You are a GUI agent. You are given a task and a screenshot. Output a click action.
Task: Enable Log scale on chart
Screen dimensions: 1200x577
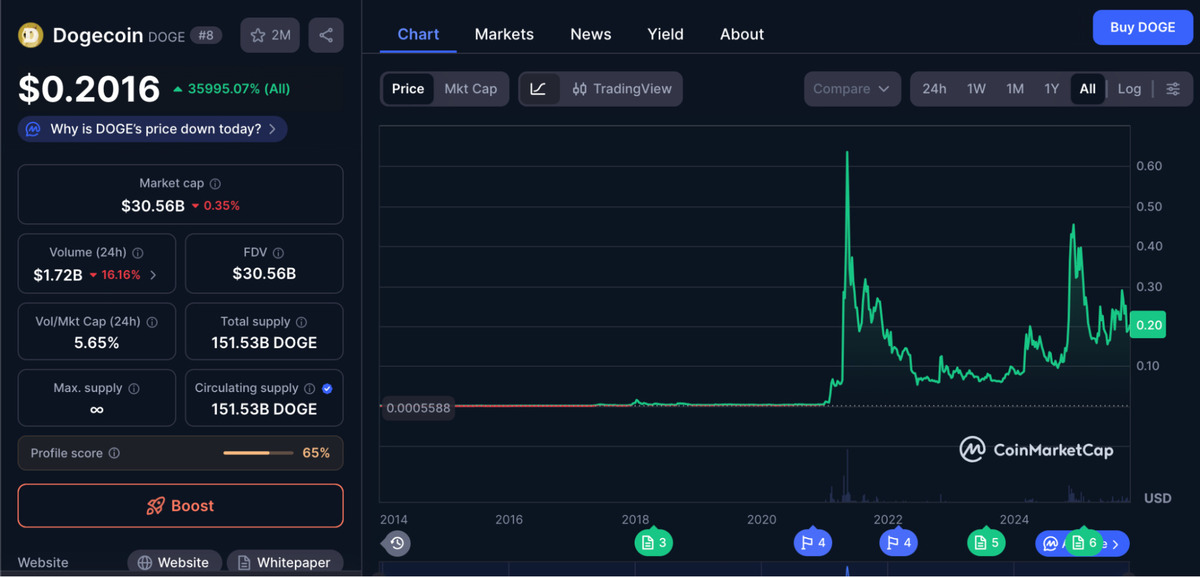pos(1129,89)
